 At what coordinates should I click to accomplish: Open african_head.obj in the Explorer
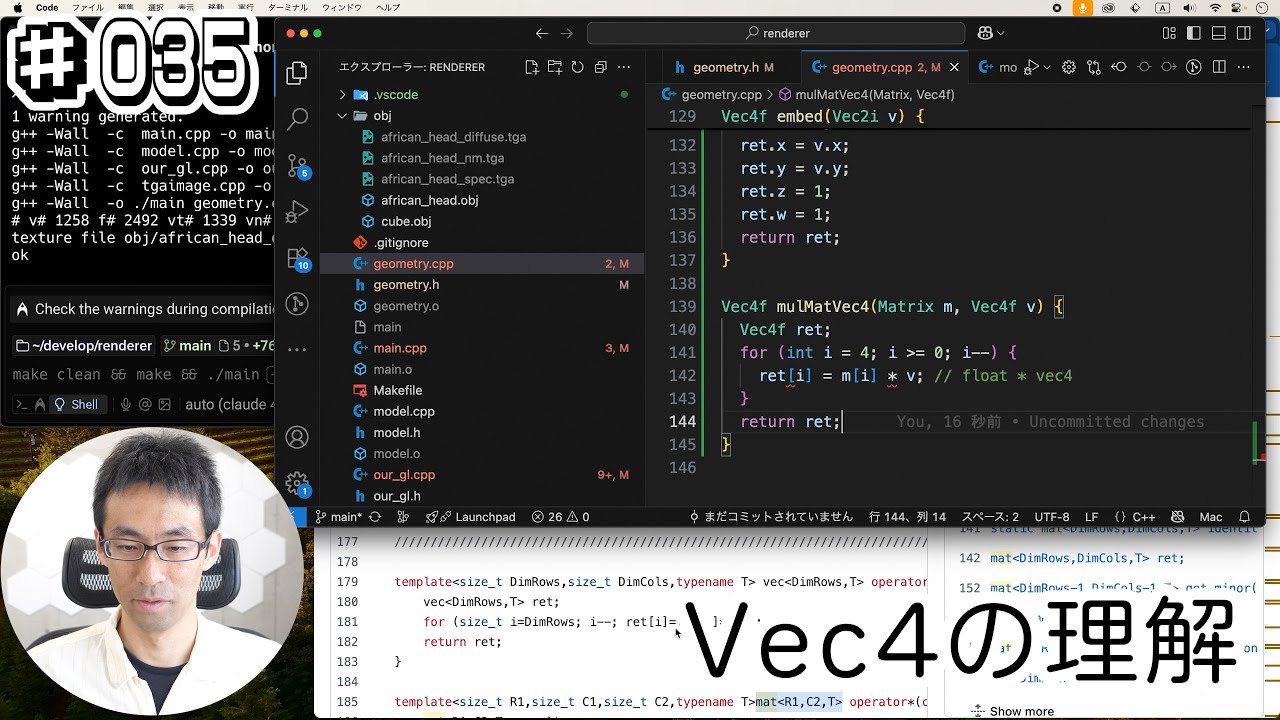[x=429, y=200]
